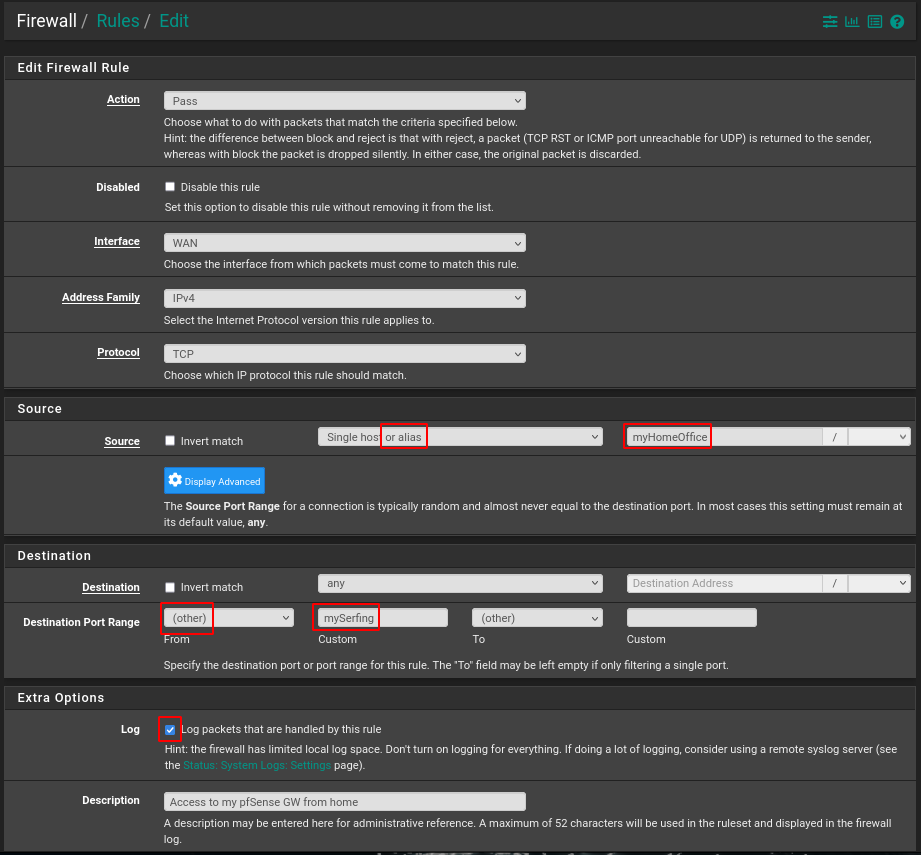Click the gear Display Advanced button
This screenshot has height=855, width=921.
[x=214, y=481]
